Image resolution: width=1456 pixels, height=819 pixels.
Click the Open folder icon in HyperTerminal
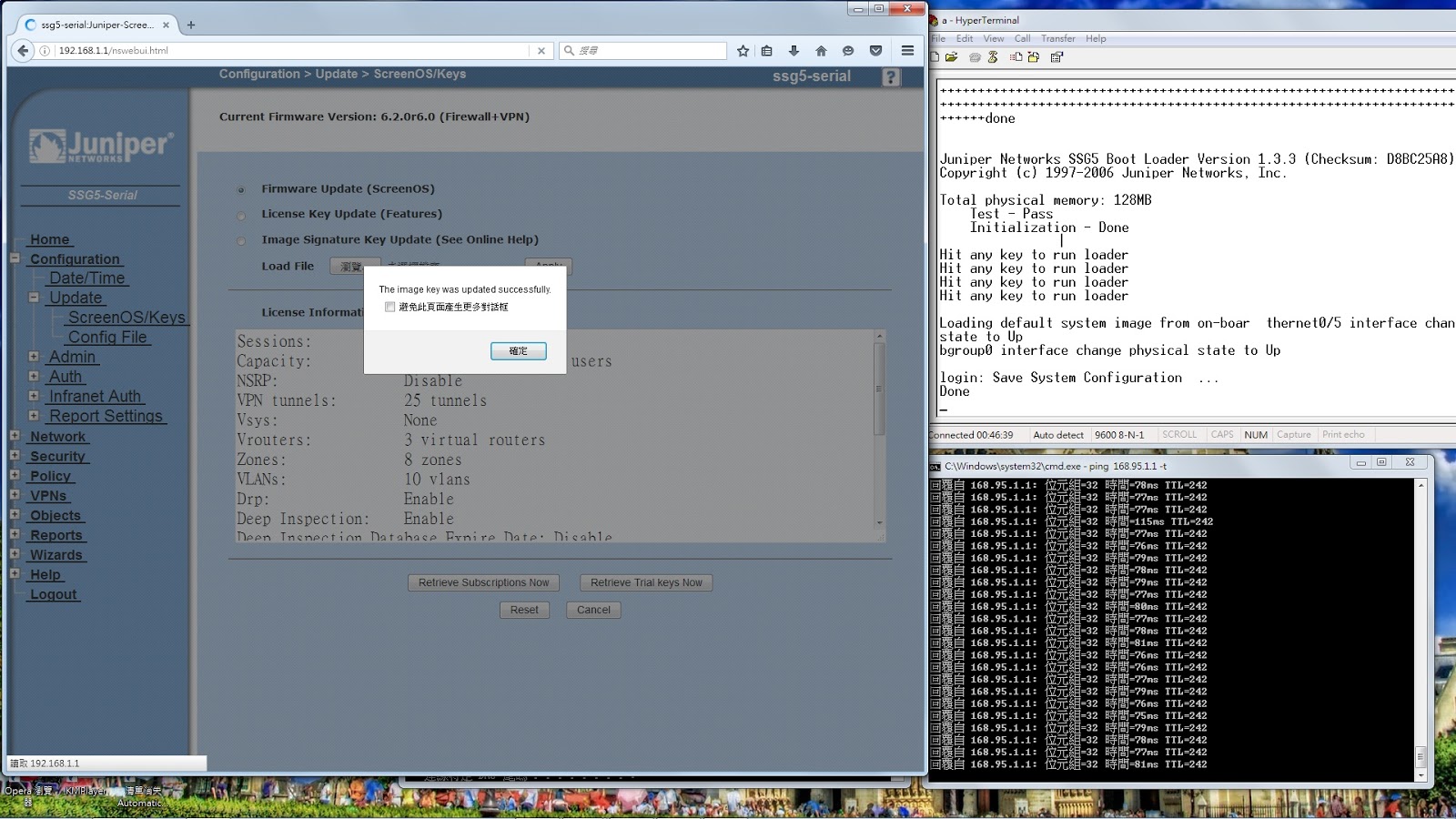coord(952,57)
